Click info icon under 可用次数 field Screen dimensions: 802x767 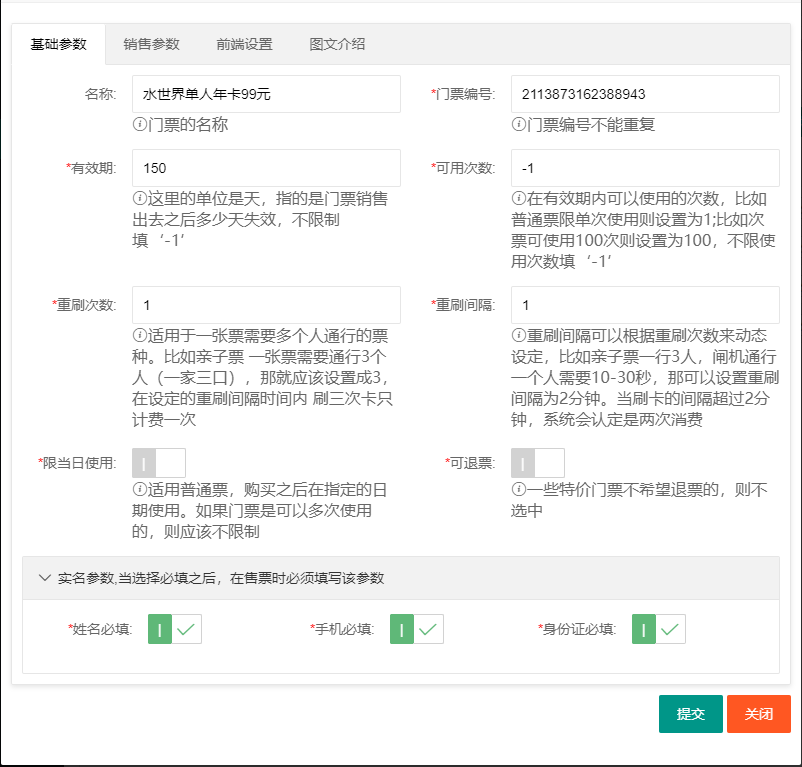pyautogui.click(x=519, y=199)
